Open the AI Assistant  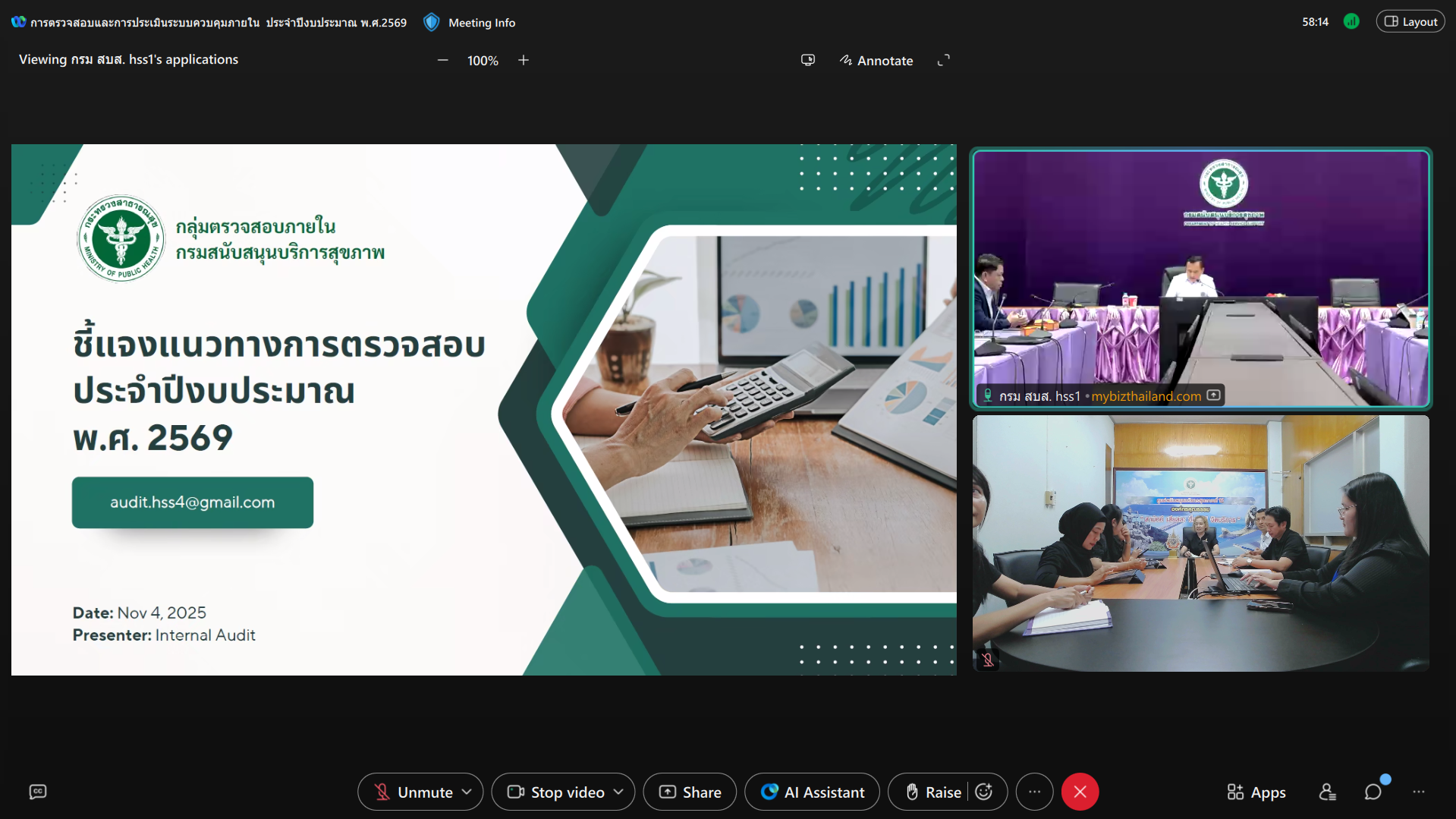click(x=812, y=792)
